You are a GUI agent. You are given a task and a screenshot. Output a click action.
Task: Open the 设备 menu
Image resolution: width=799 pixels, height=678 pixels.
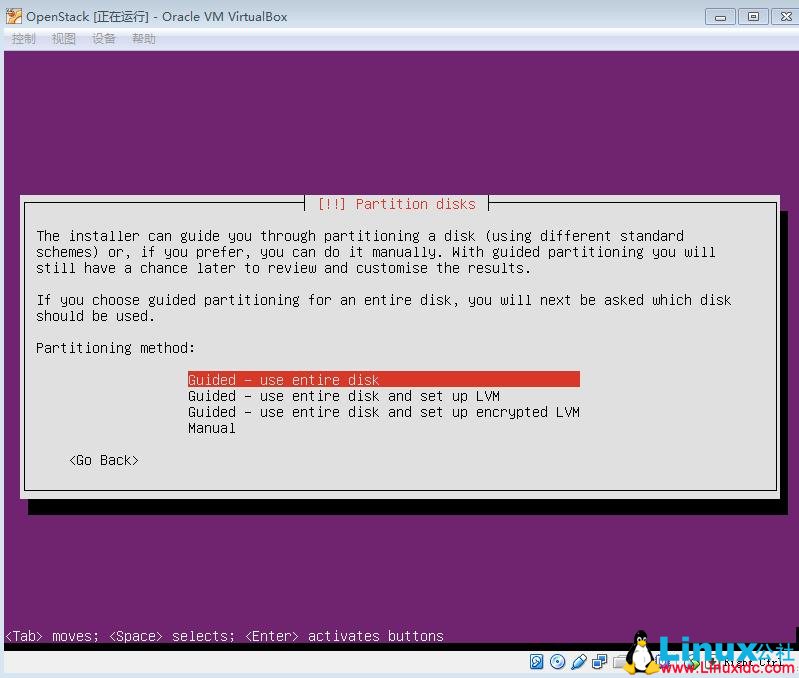[x=103, y=39]
